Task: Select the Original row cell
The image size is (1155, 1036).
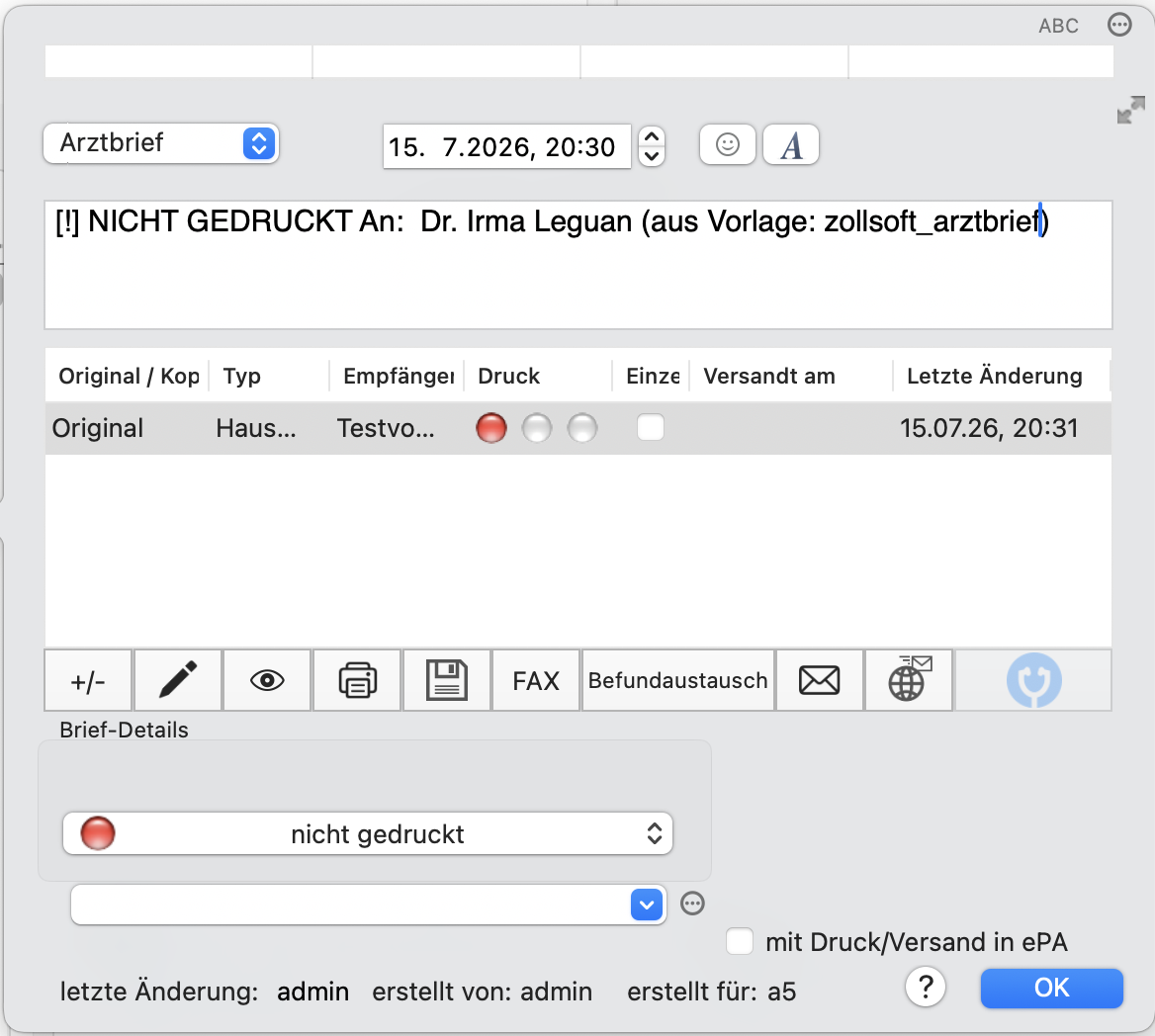Action: coord(98,428)
